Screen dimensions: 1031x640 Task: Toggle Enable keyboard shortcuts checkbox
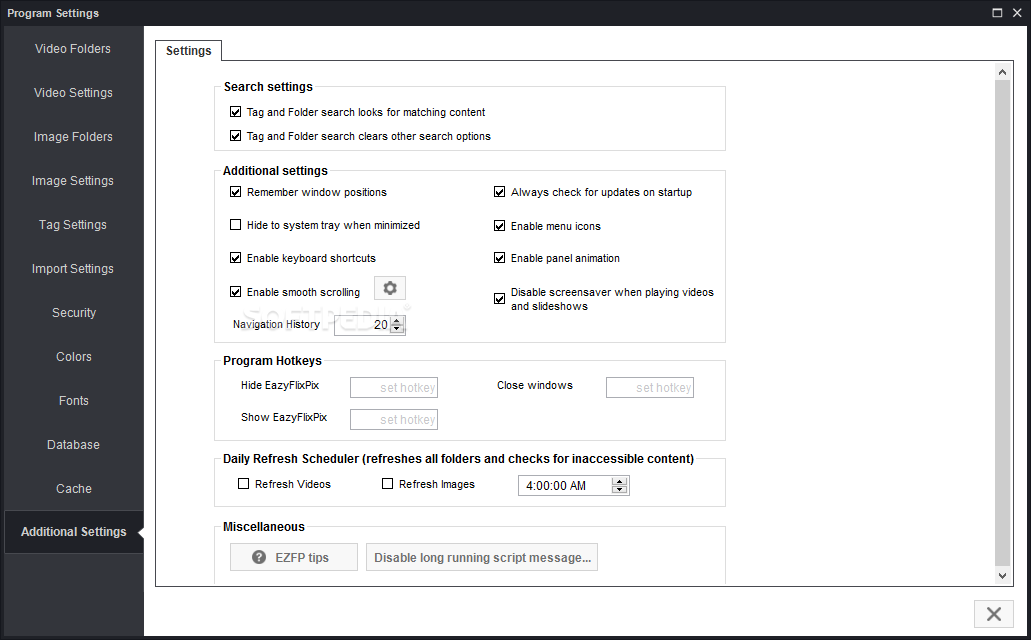tap(235, 258)
